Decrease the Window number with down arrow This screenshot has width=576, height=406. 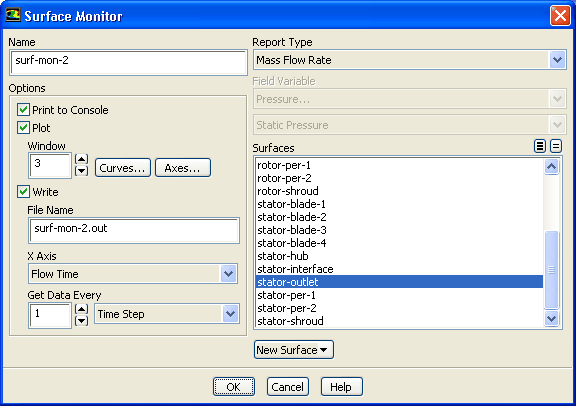81,171
